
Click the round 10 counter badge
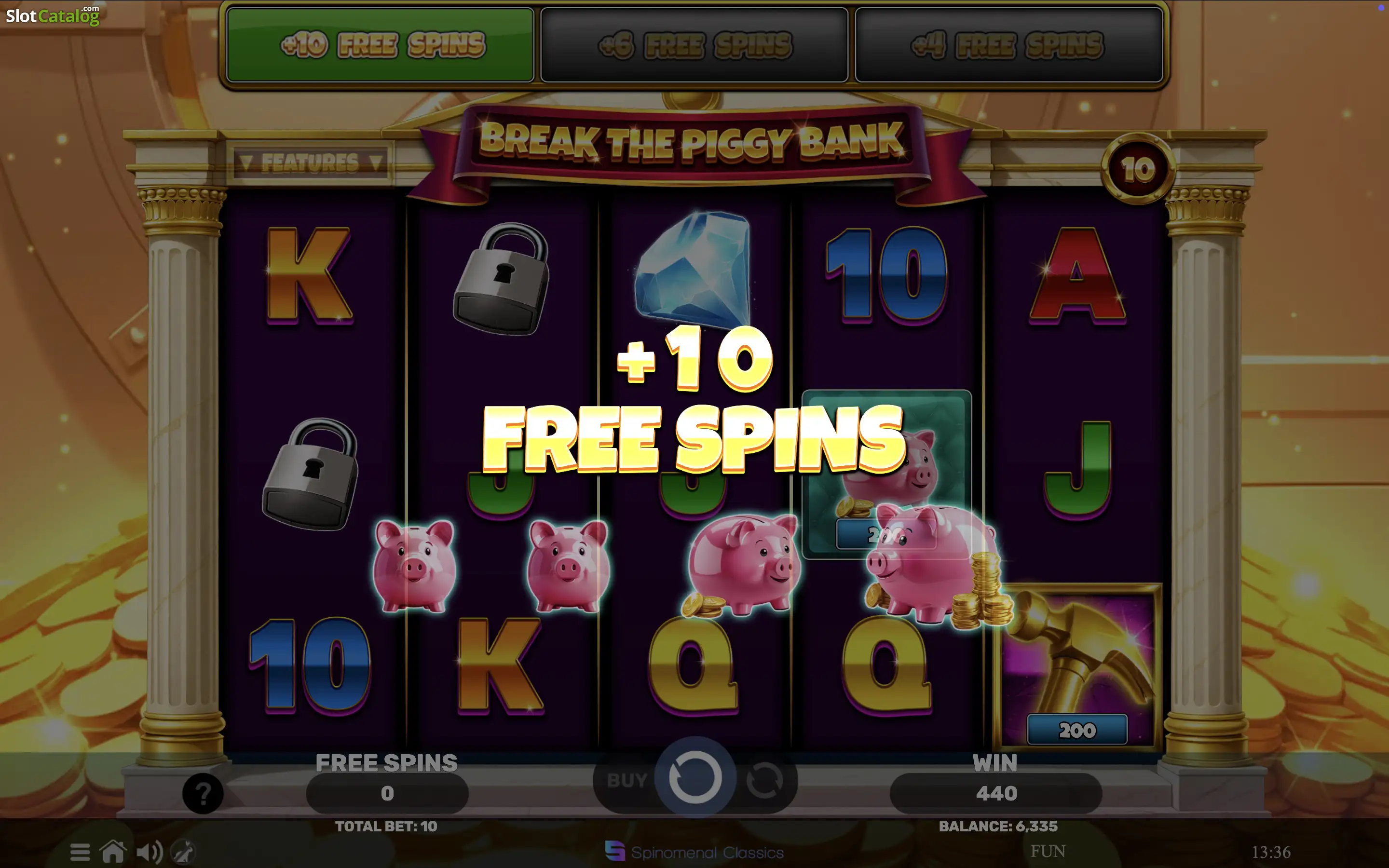[1138, 169]
